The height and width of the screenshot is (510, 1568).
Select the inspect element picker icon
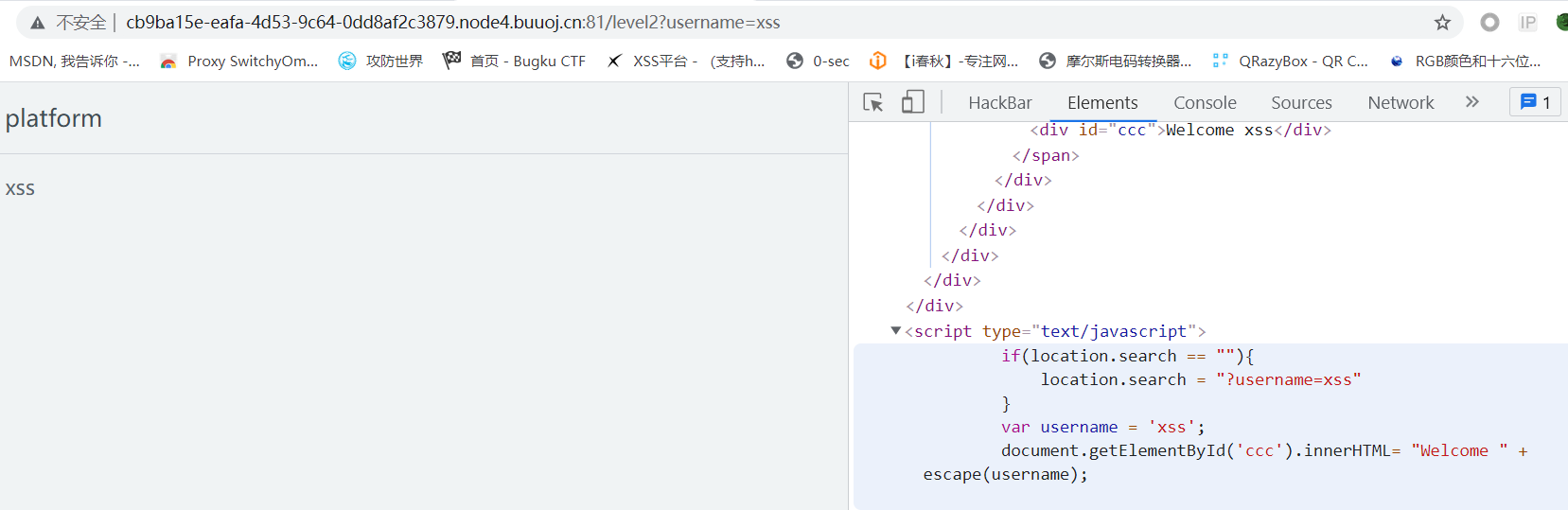(873, 102)
